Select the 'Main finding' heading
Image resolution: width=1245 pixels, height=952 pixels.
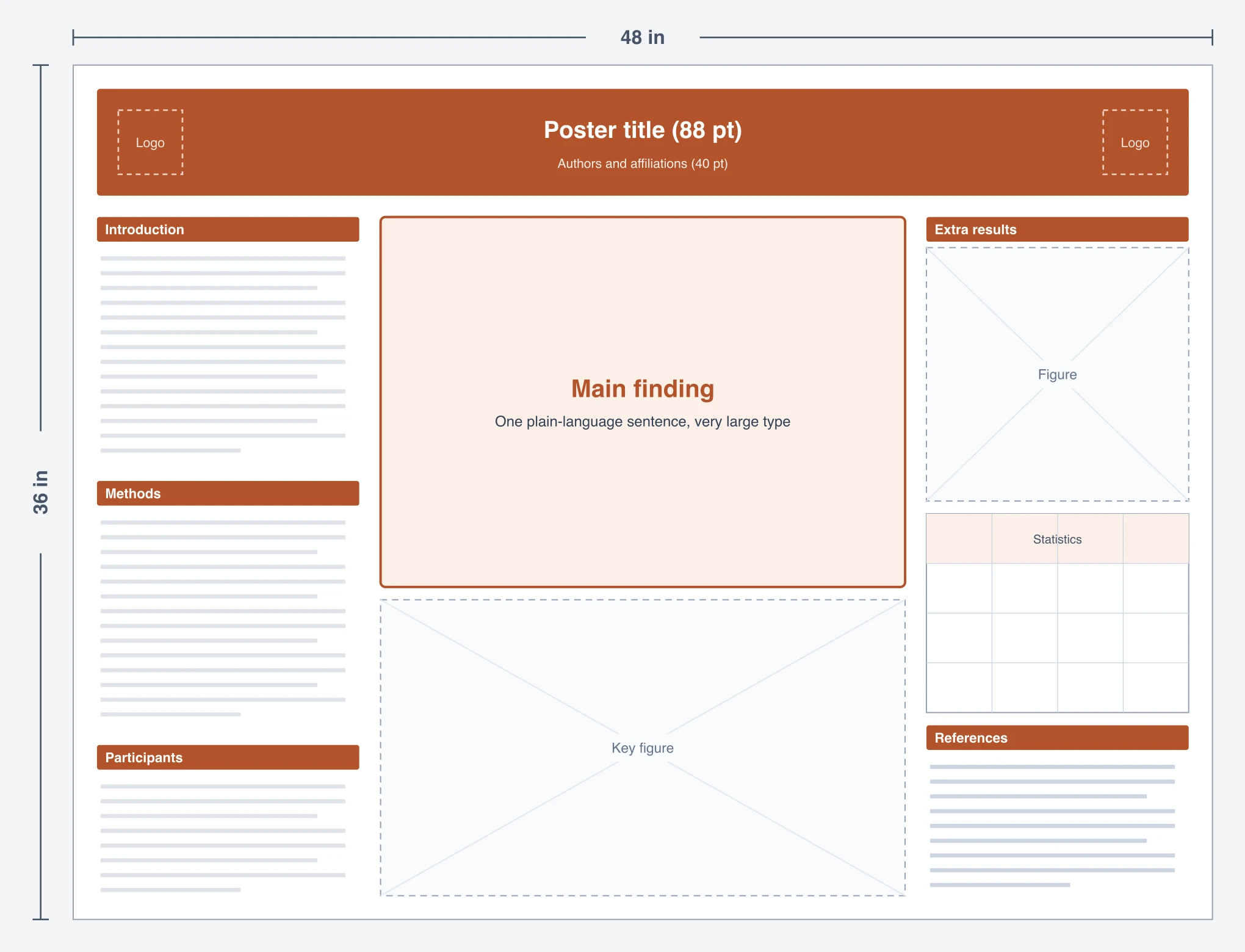click(643, 389)
